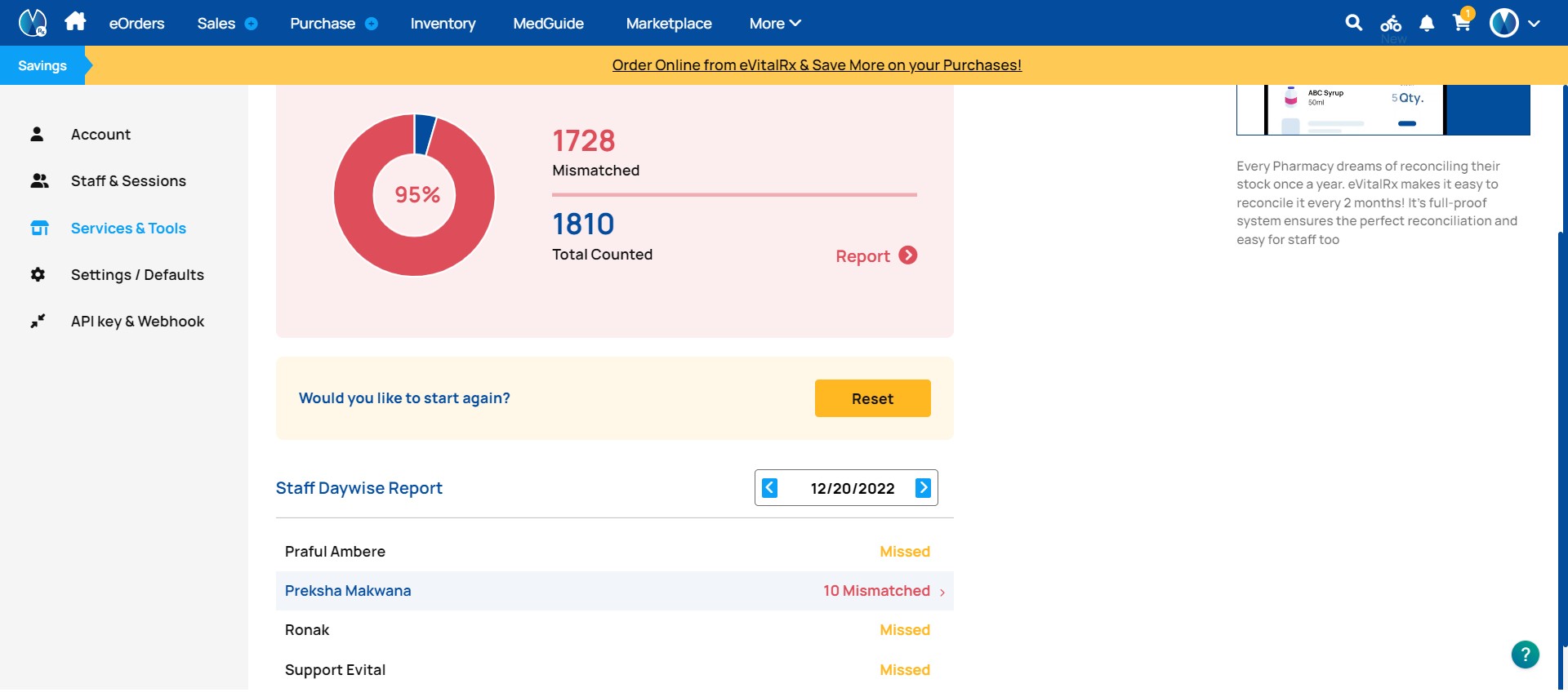The height and width of the screenshot is (697, 1568).
Task: Select the Praful Ambere row
Action: tap(615, 552)
